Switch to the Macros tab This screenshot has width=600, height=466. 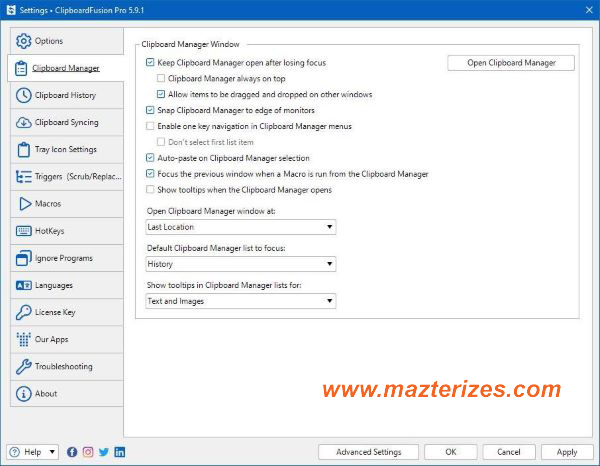coord(67,204)
